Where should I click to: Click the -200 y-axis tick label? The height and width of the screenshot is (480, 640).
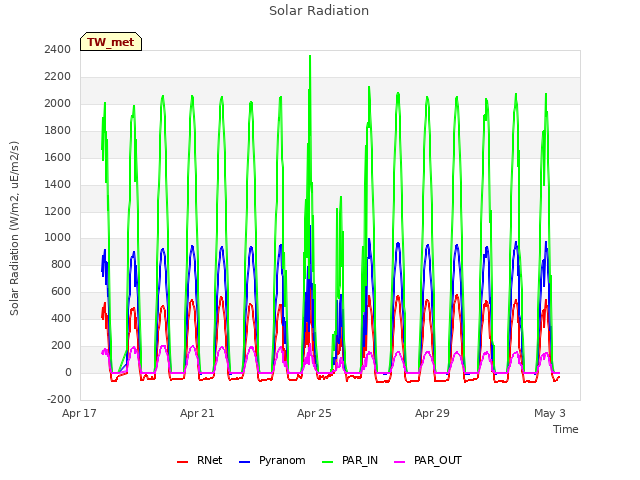59,399
